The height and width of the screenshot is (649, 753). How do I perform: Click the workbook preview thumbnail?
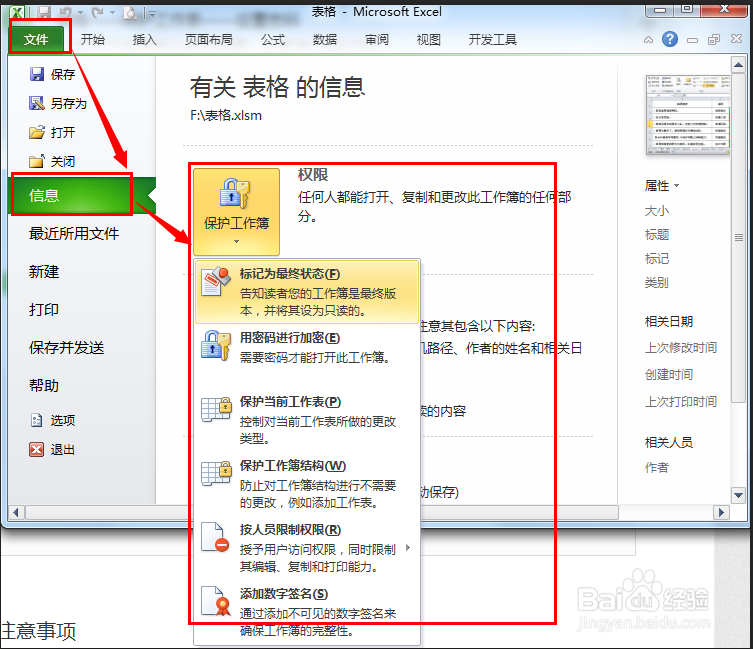(688, 115)
